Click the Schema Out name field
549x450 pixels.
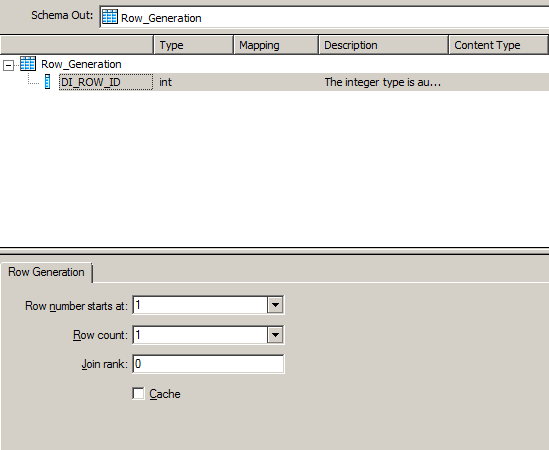click(324, 17)
